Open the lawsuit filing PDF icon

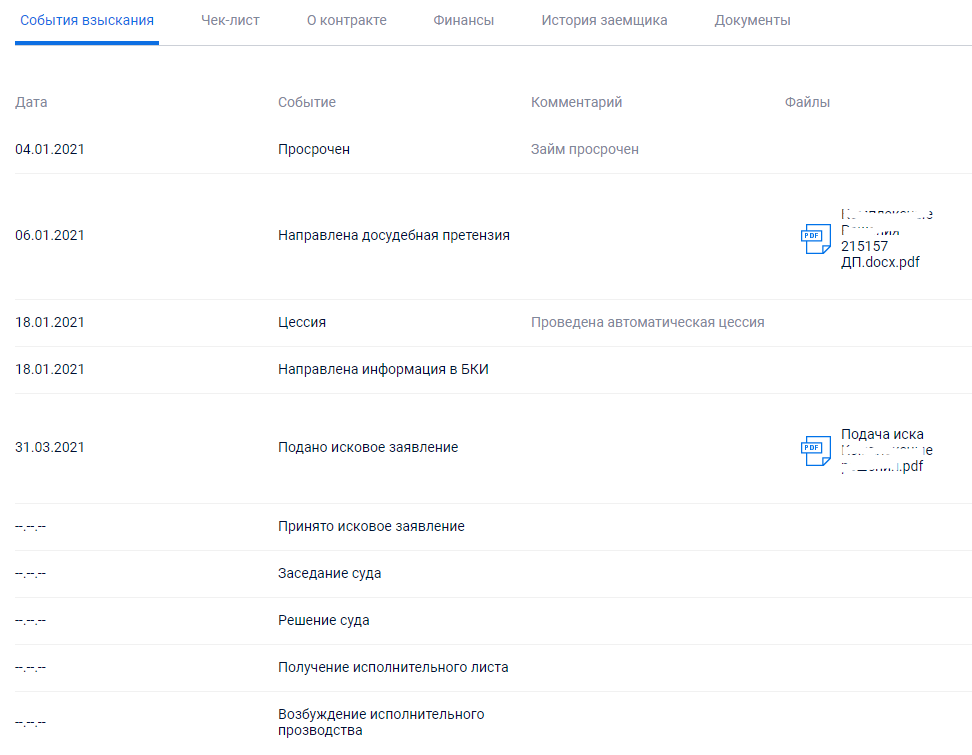point(815,450)
